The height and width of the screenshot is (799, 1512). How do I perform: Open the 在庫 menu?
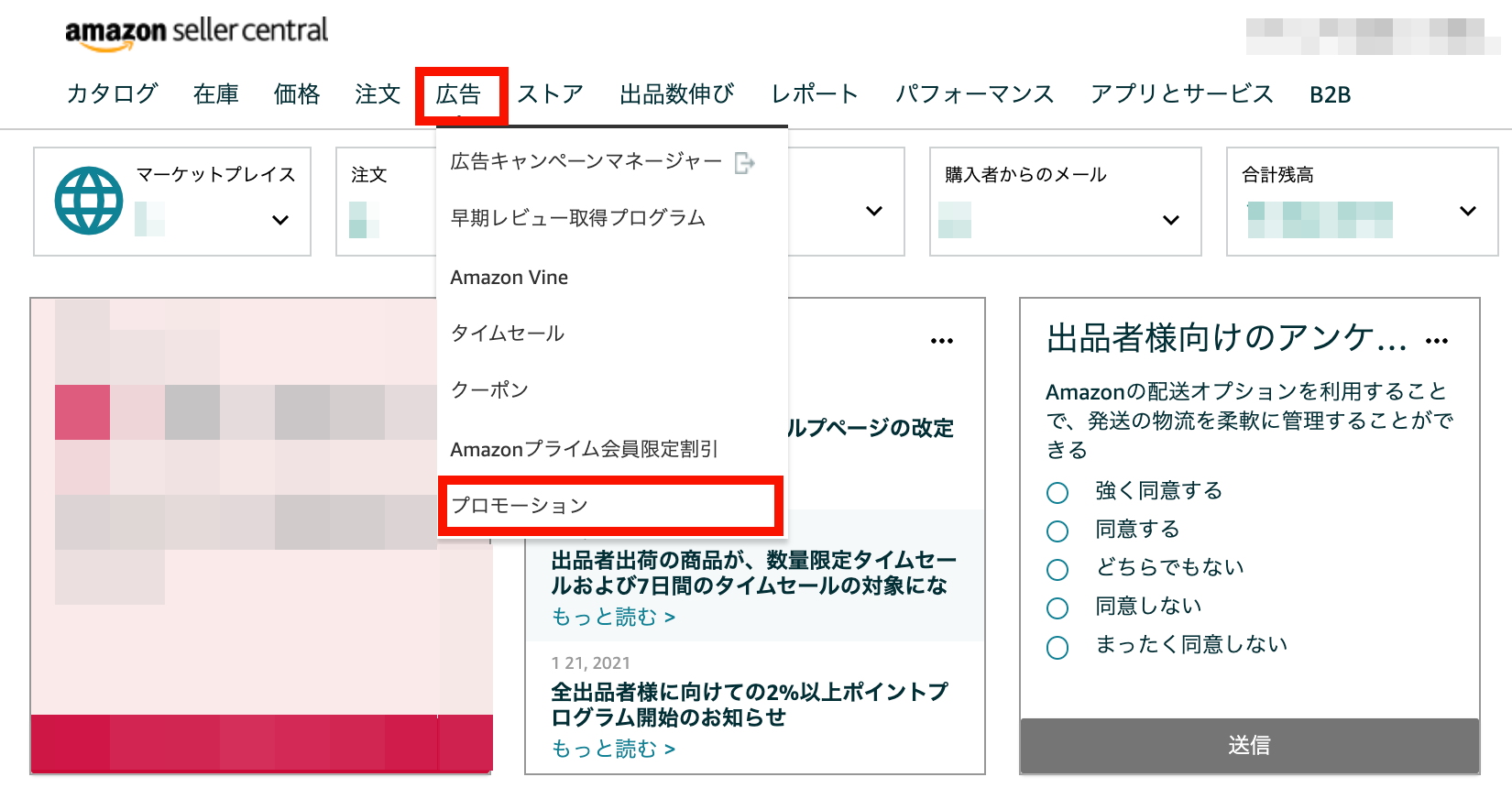(x=216, y=94)
